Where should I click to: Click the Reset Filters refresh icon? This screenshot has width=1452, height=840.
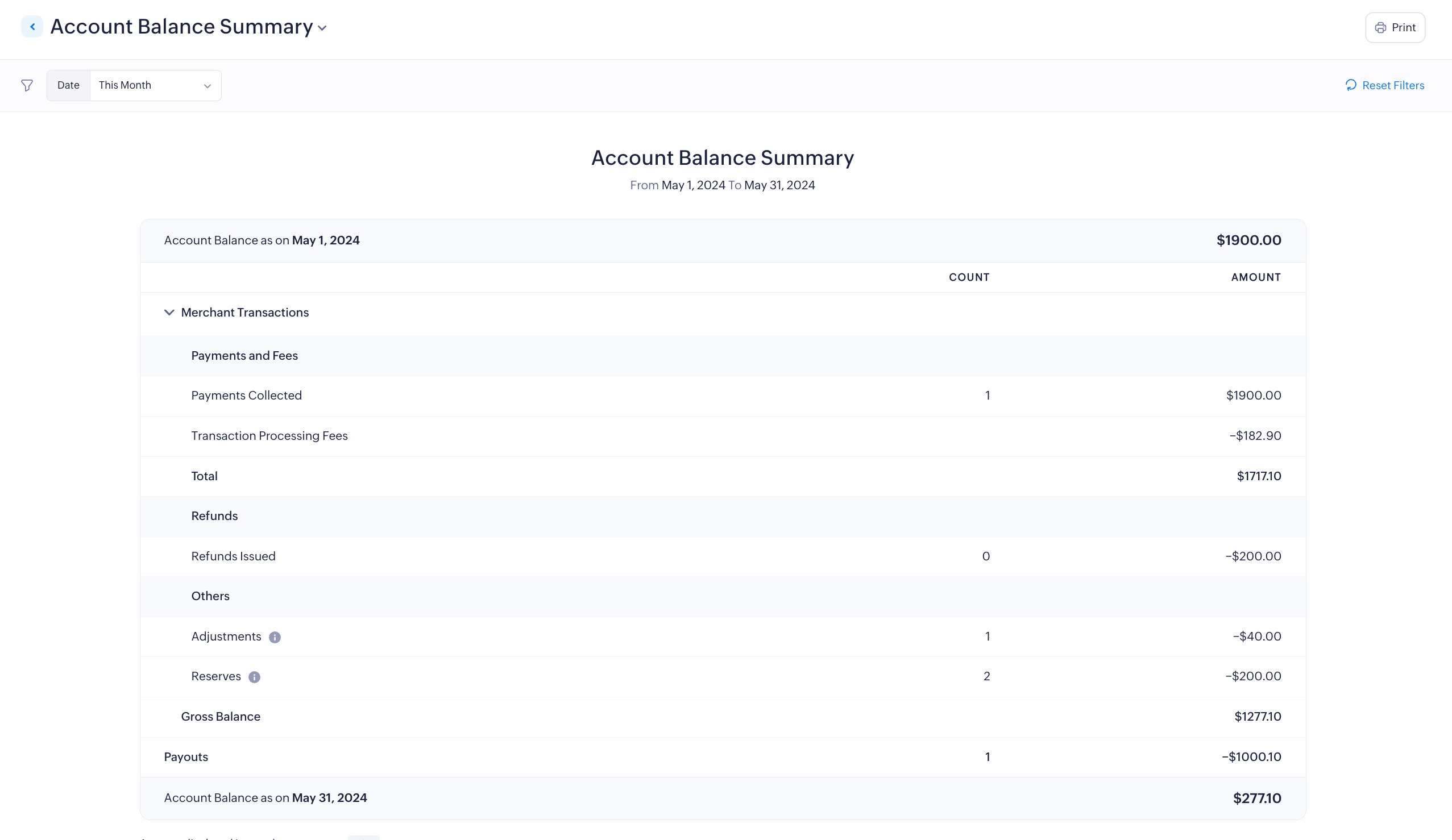coord(1351,85)
